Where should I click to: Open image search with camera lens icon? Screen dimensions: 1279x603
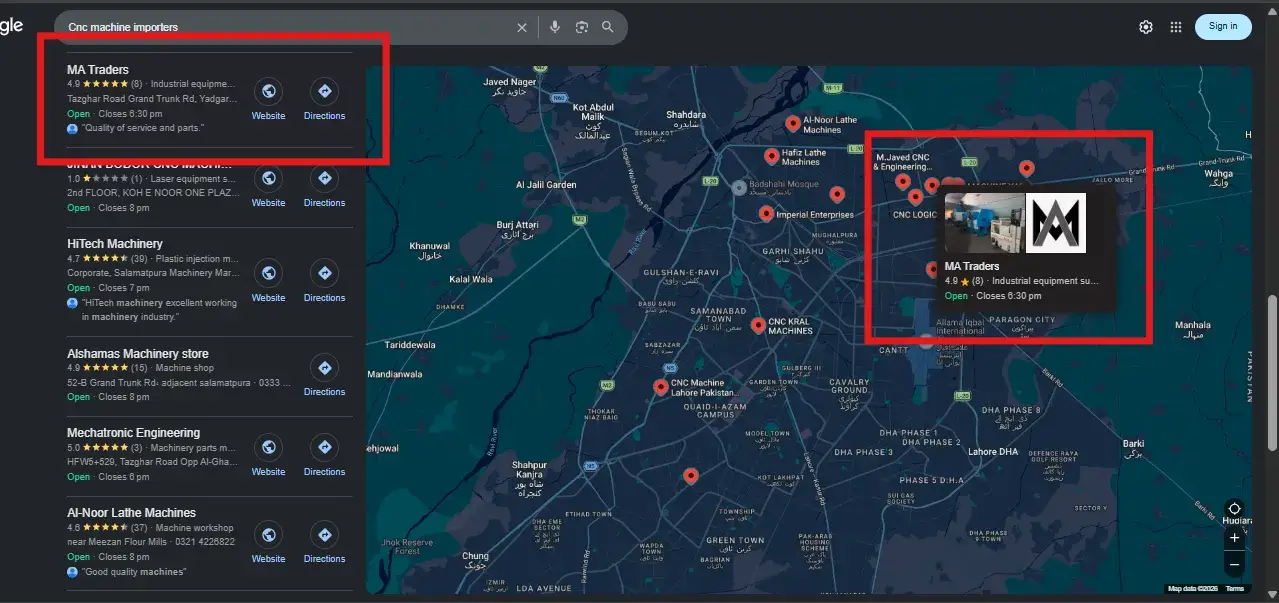(x=581, y=27)
